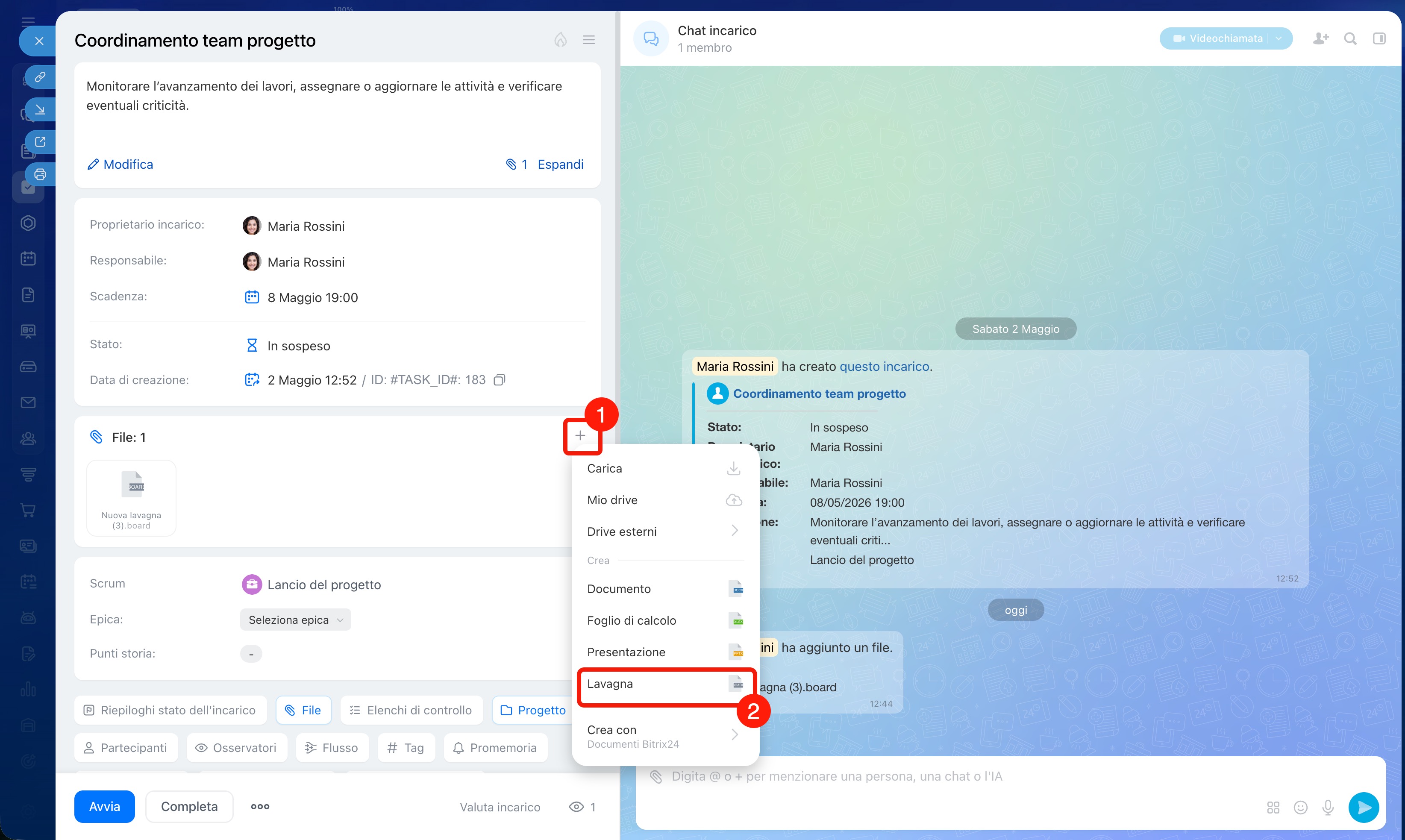The width and height of the screenshot is (1405, 840).
Task: Click Valuta incarico
Action: tap(500, 807)
